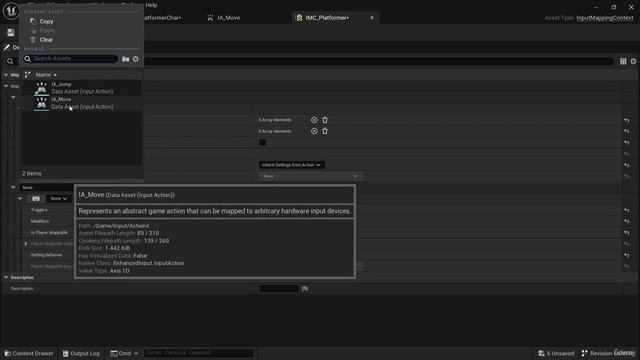Click the Modifiers property label
The height and width of the screenshot is (360, 640).
coord(40,221)
